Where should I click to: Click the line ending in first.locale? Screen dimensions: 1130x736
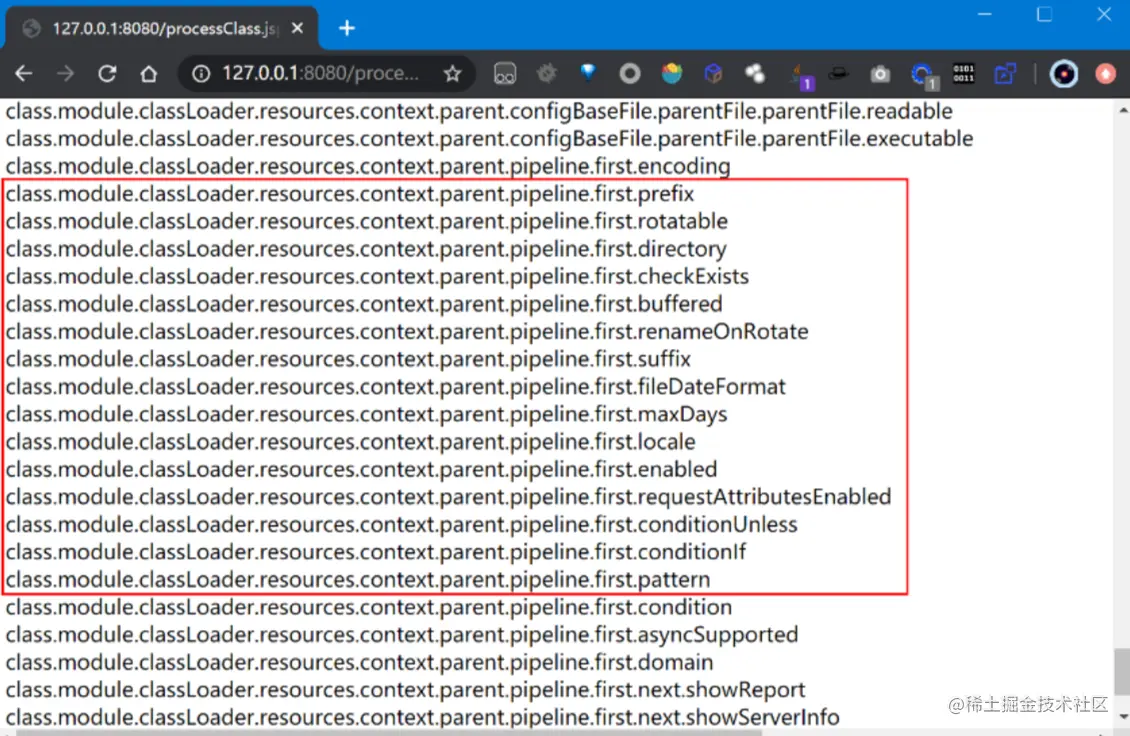(x=350, y=442)
